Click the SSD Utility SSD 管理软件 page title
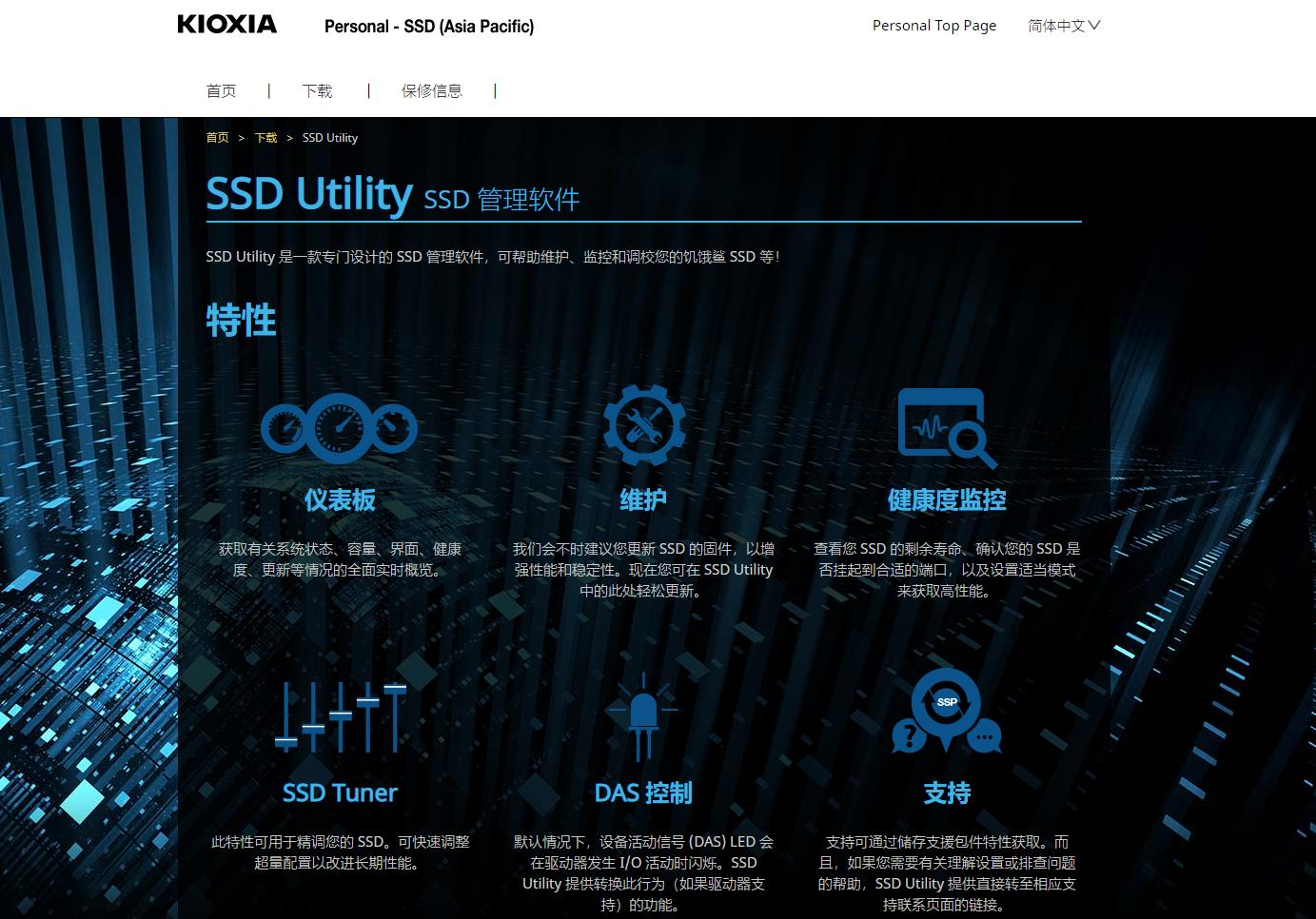The width and height of the screenshot is (1316, 919). pyautogui.click(x=393, y=195)
